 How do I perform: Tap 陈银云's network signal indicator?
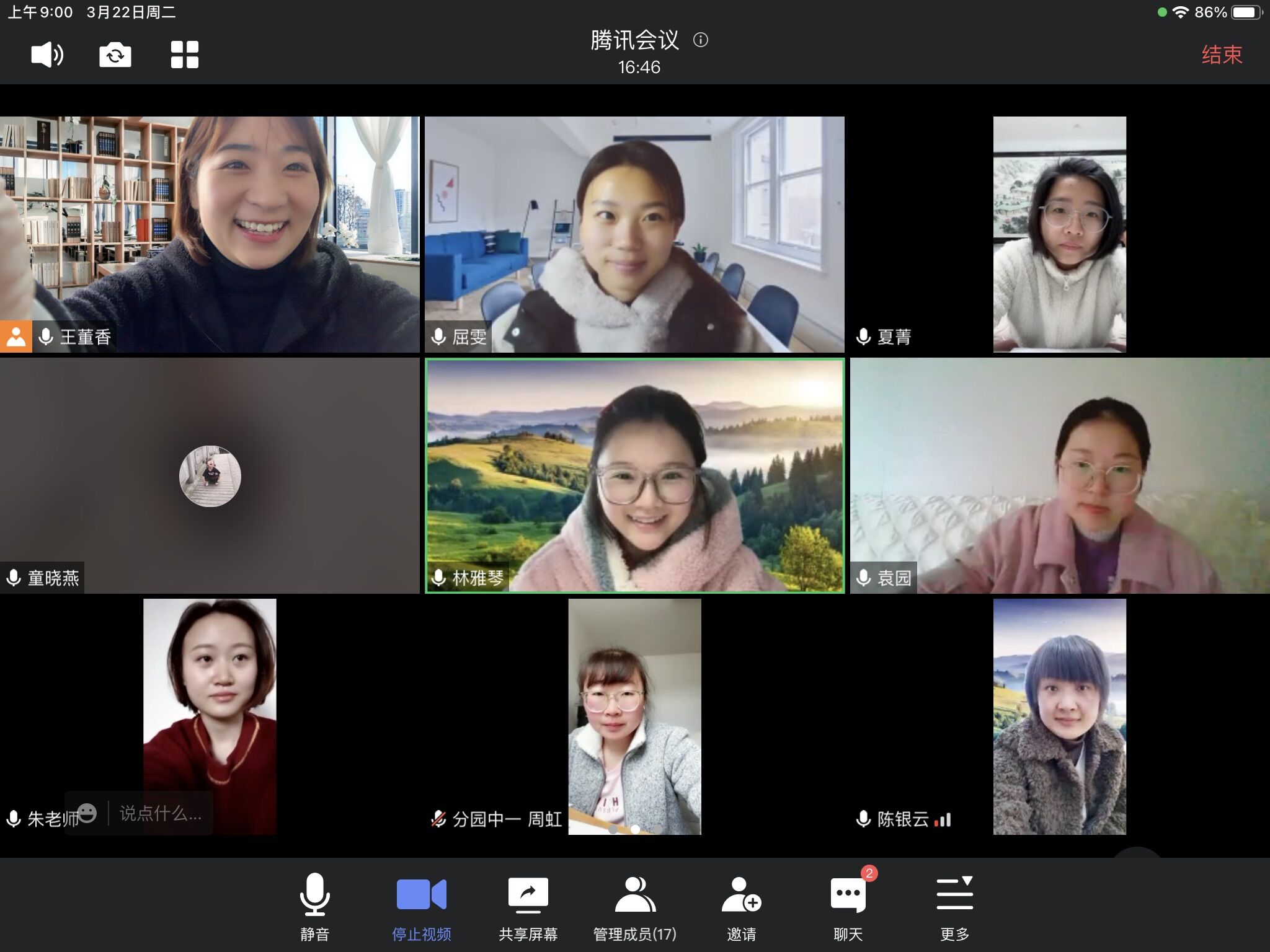[943, 819]
